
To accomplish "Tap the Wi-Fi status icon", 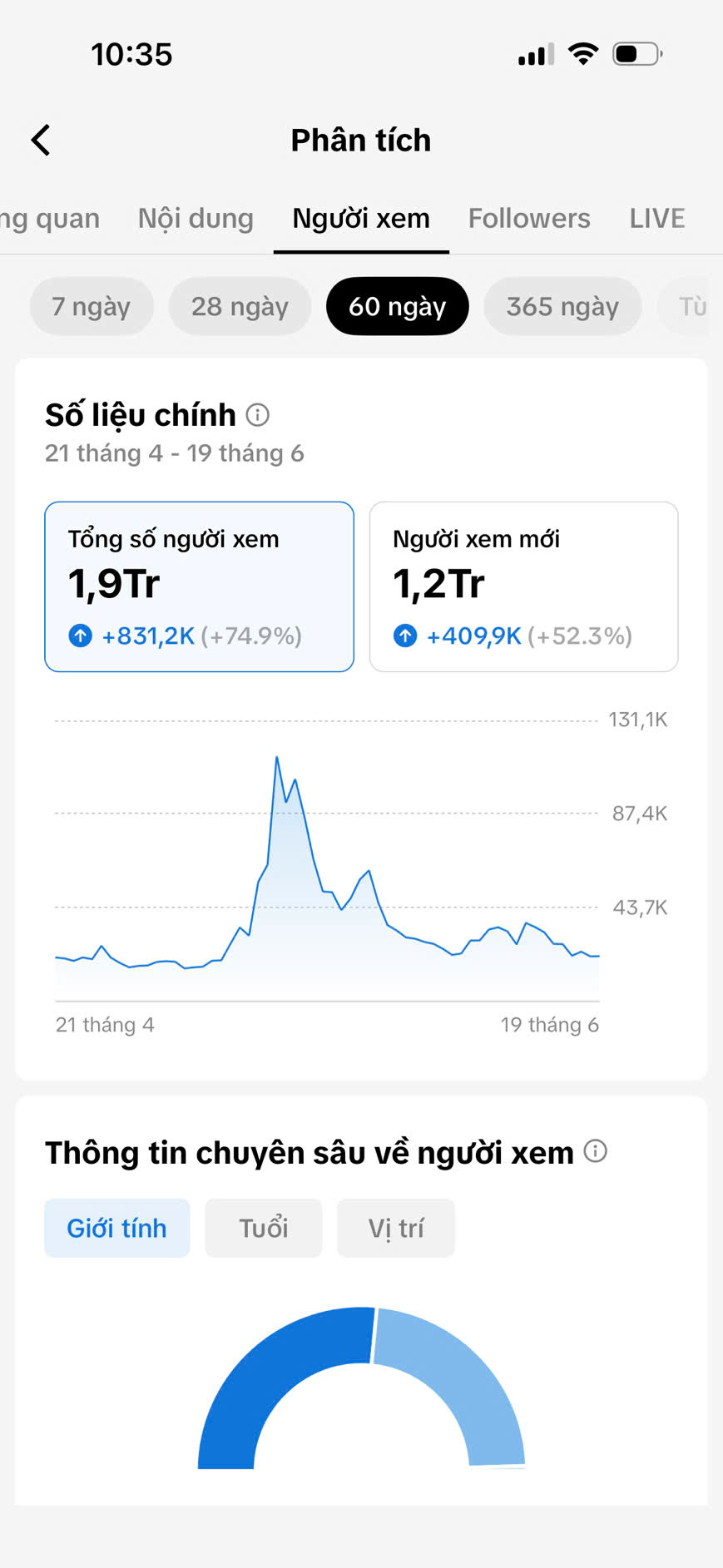I will [x=583, y=54].
